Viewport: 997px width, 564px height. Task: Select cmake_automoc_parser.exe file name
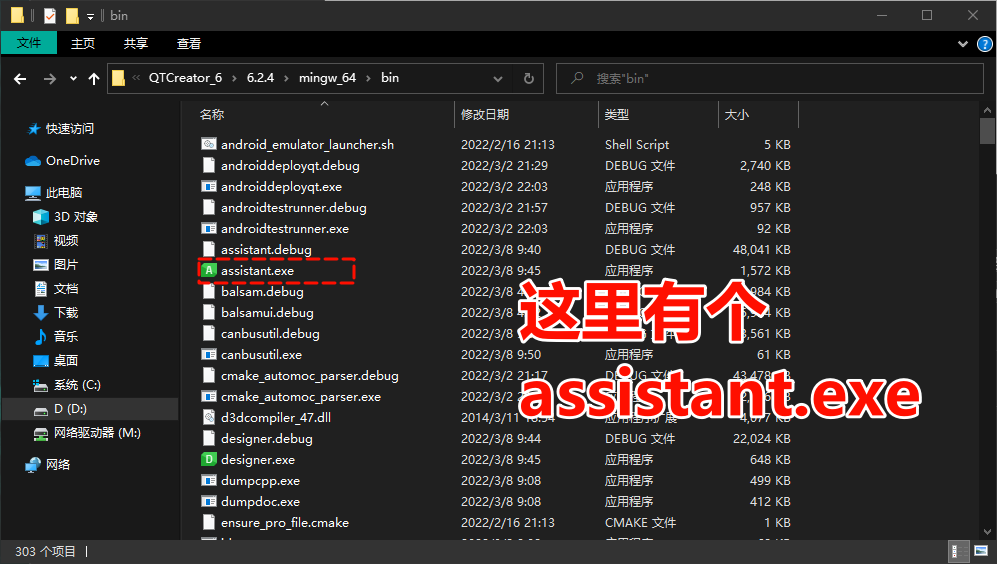(301, 396)
